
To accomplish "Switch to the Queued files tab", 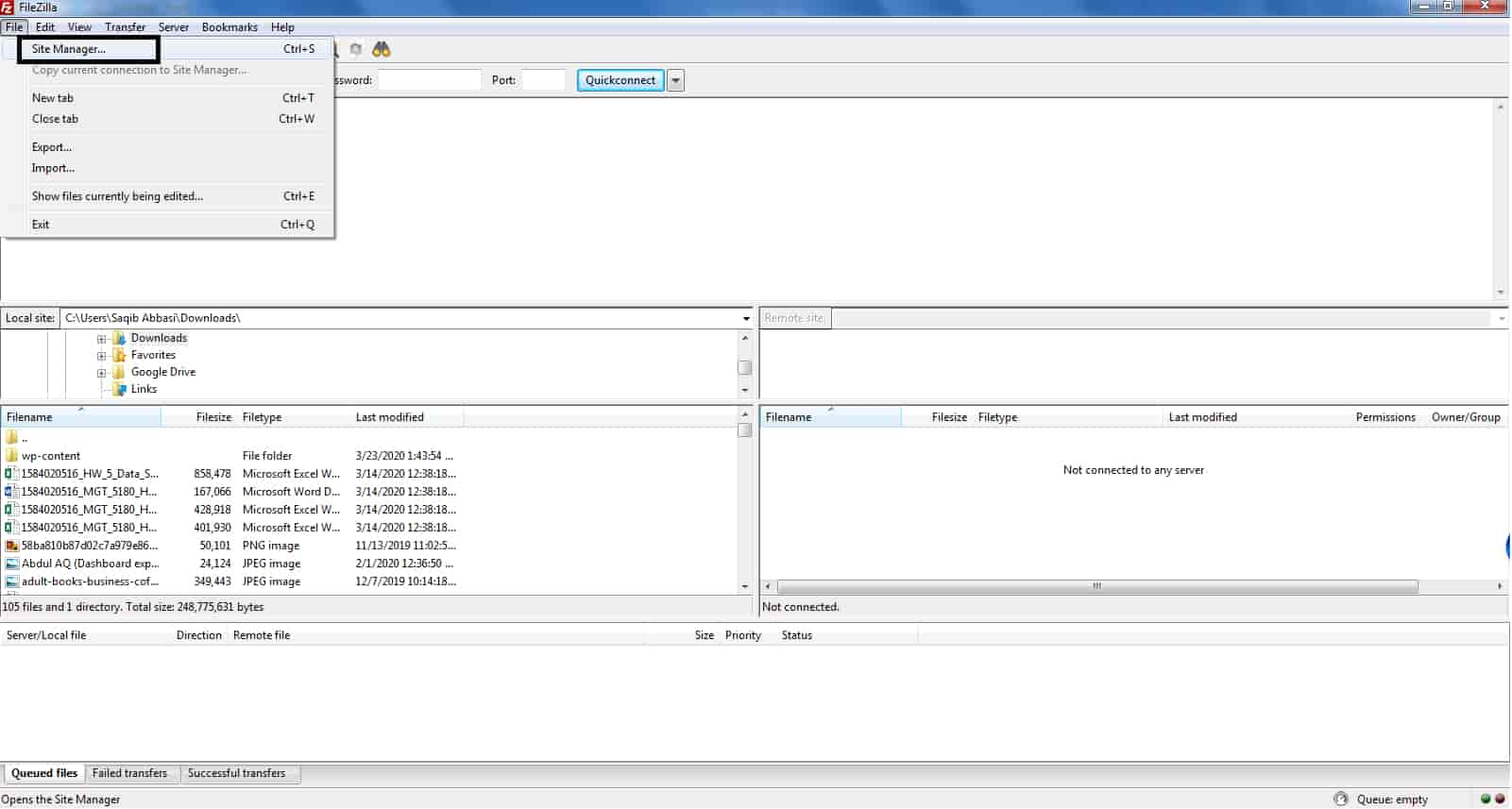I will pyautogui.click(x=44, y=773).
